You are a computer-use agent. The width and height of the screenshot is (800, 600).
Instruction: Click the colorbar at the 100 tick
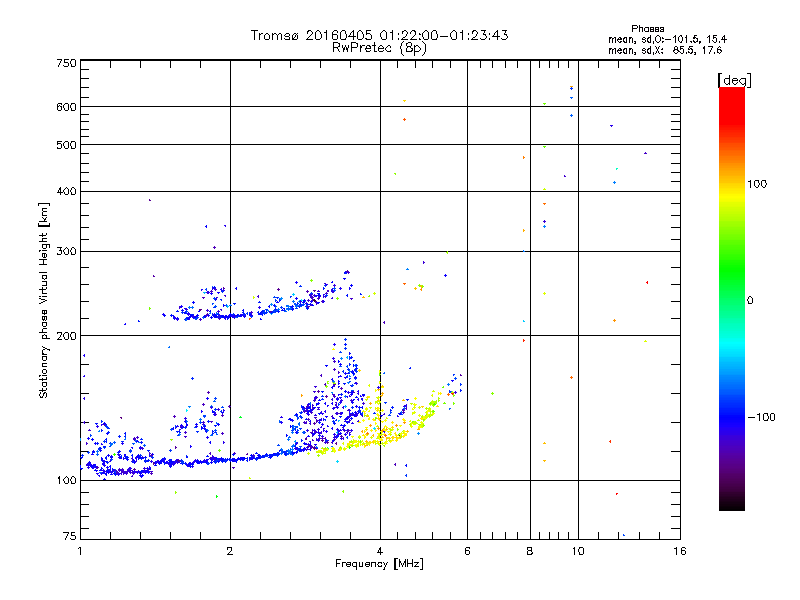coord(732,184)
